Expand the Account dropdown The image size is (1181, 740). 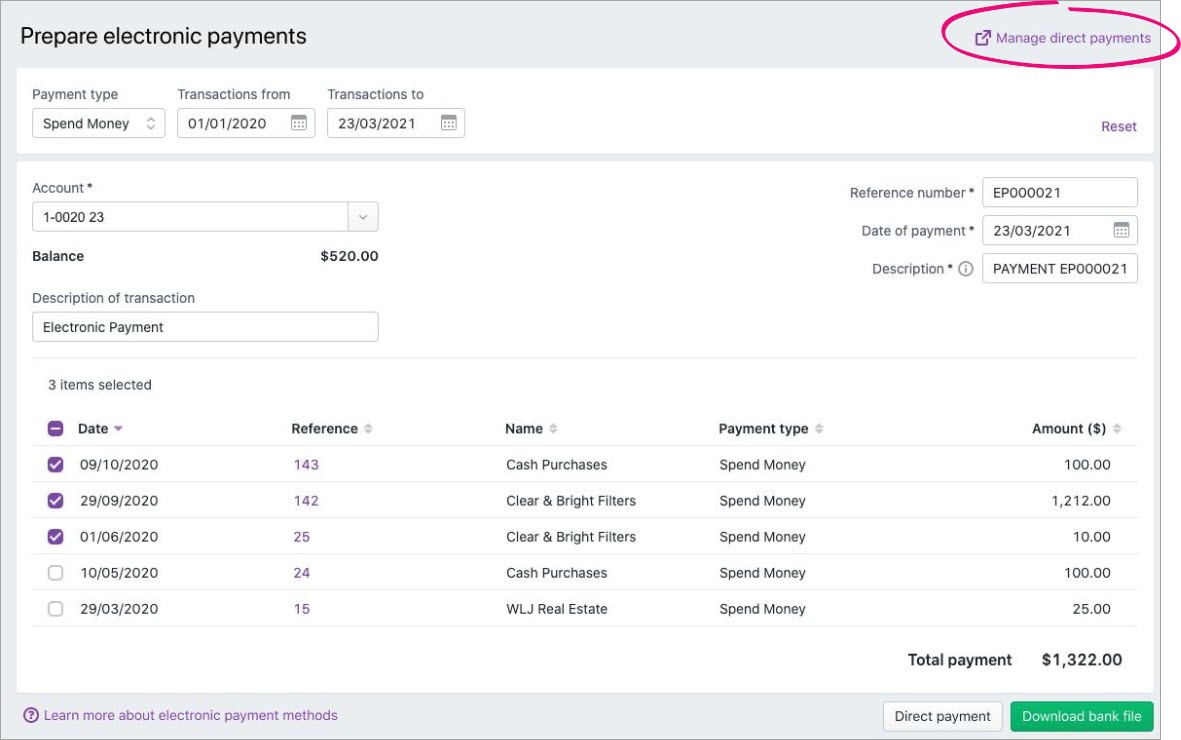(x=362, y=216)
